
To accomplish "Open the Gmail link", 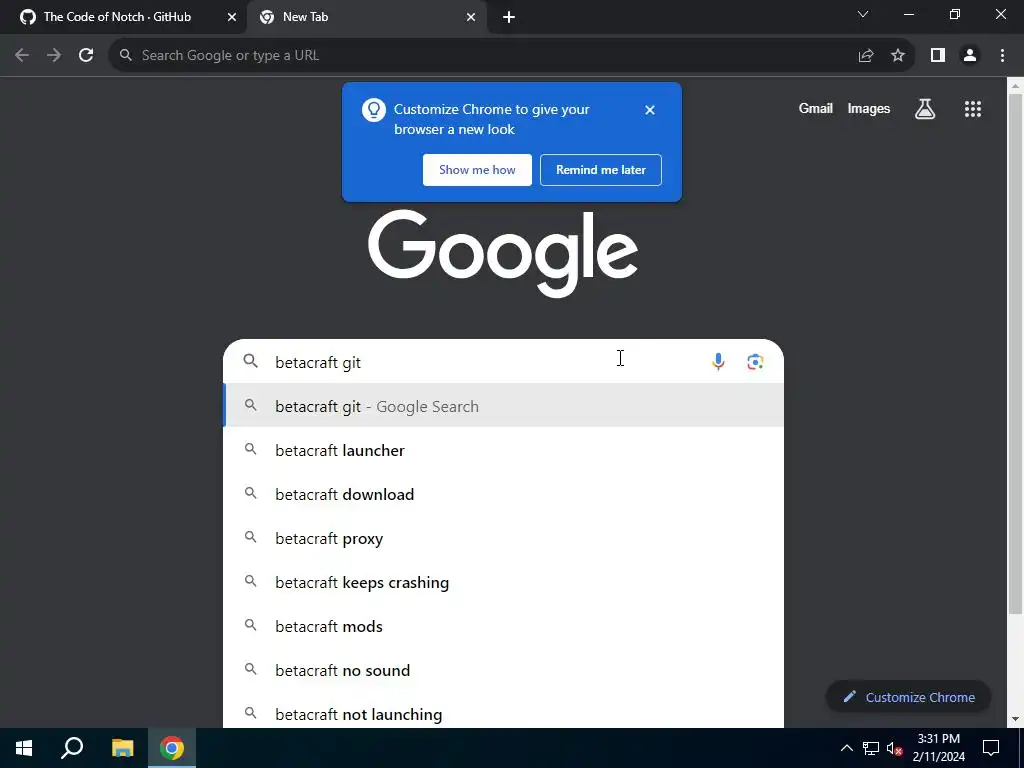I will coord(816,108).
